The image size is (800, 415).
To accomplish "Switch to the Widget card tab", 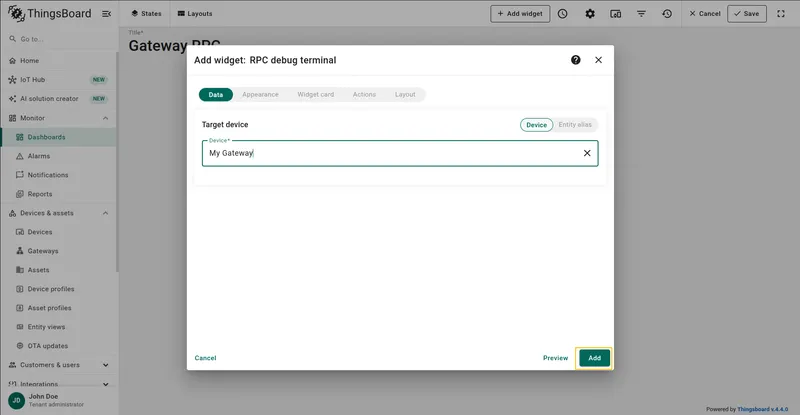I will coord(315,94).
